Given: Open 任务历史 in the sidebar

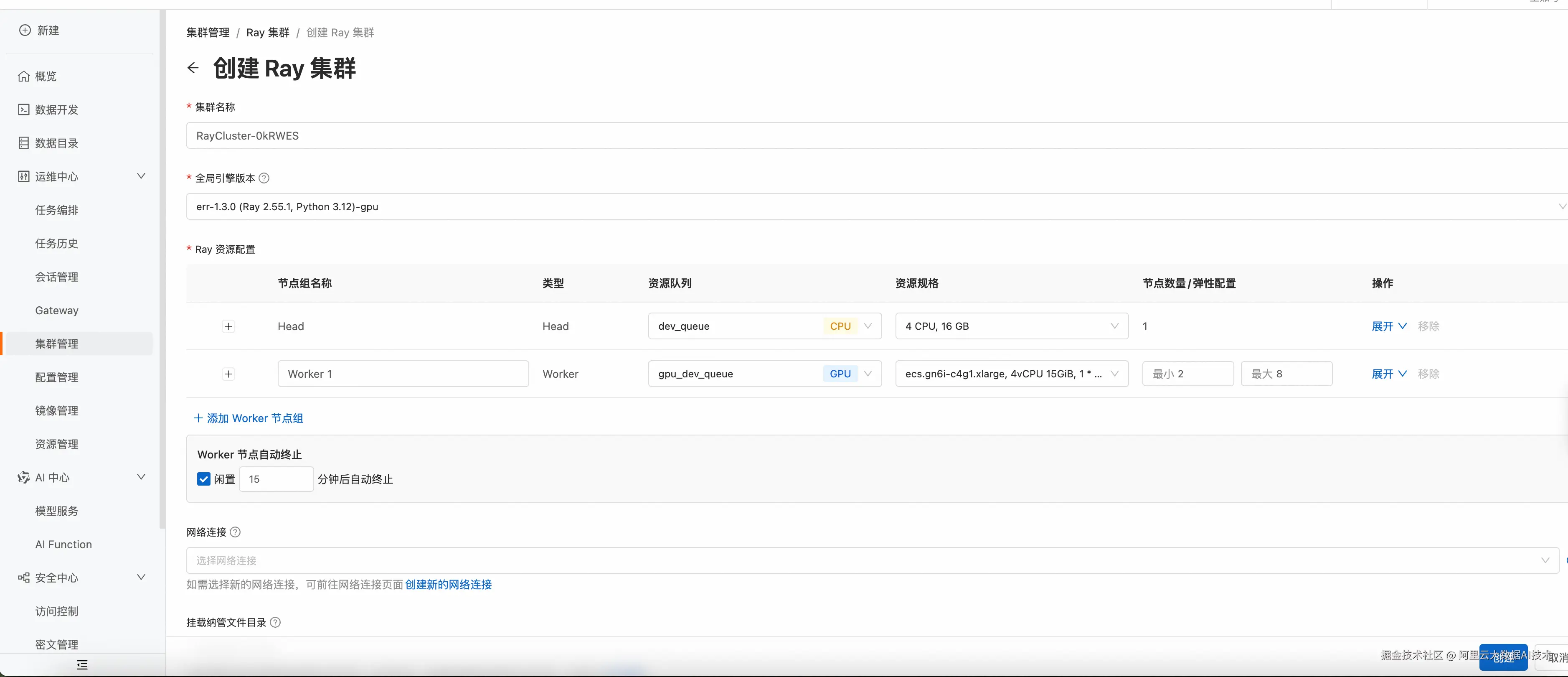Looking at the screenshot, I should (x=57, y=244).
